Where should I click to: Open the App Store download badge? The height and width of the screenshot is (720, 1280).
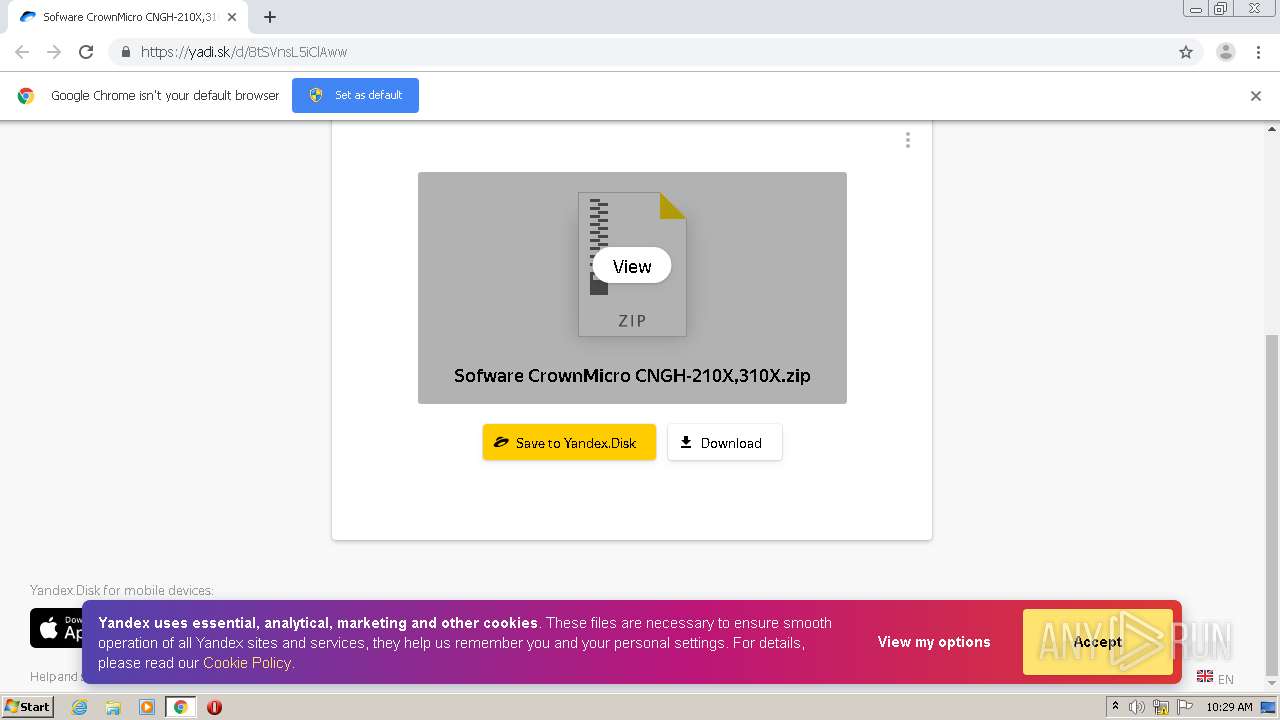click(x=56, y=628)
